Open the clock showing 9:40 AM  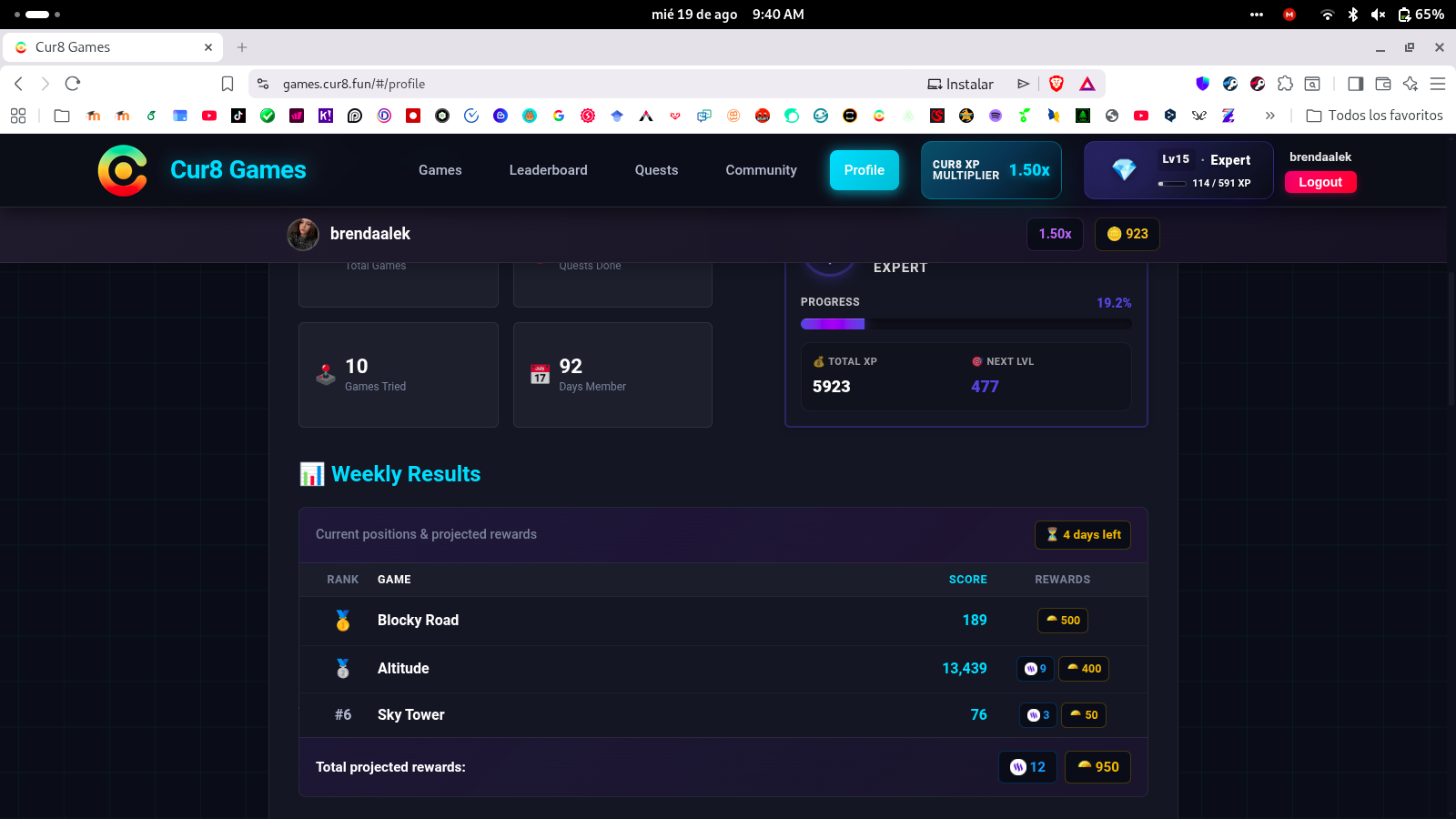coord(778,15)
